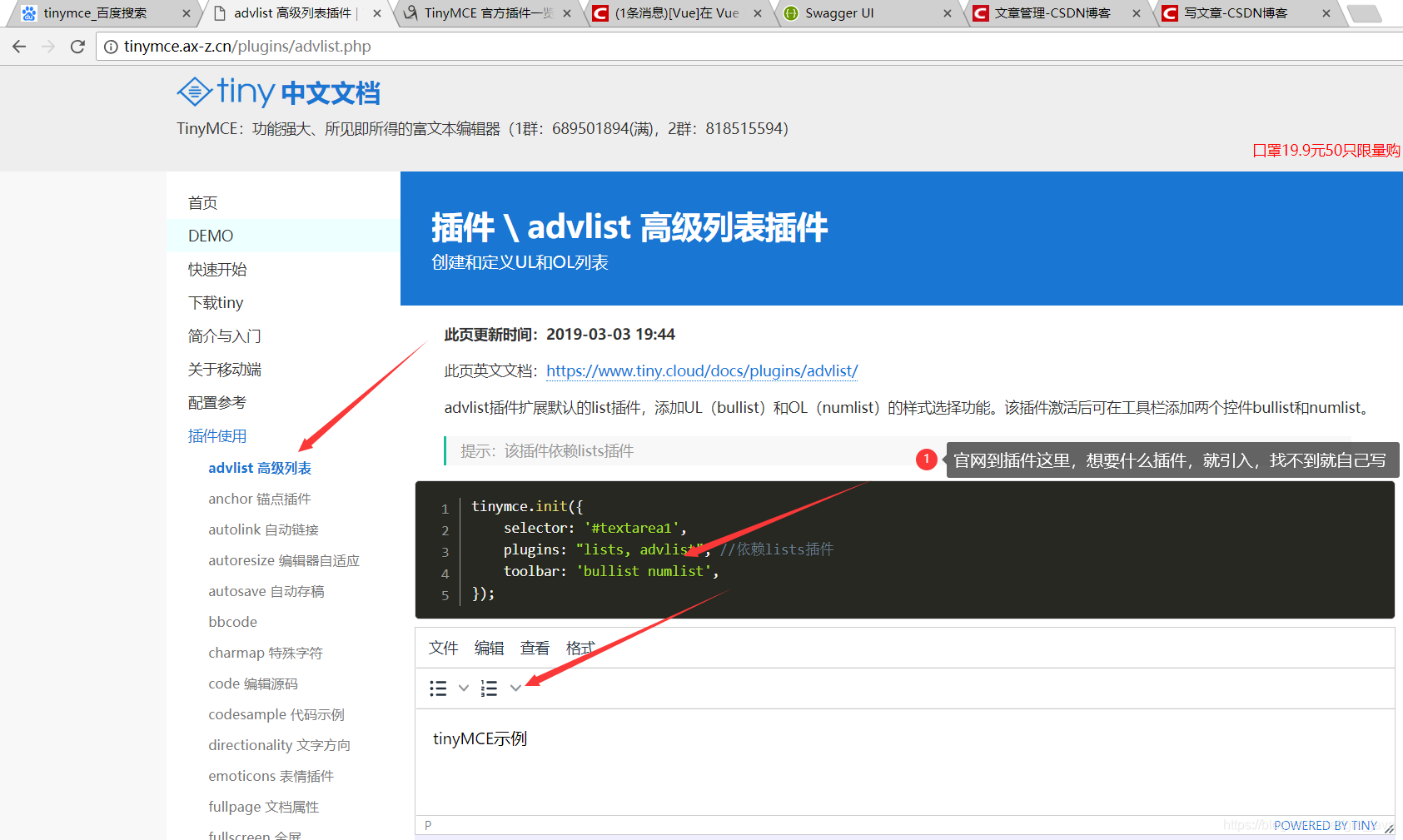Click the 口罩19.9元50只限量购 ad link

(1327, 151)
